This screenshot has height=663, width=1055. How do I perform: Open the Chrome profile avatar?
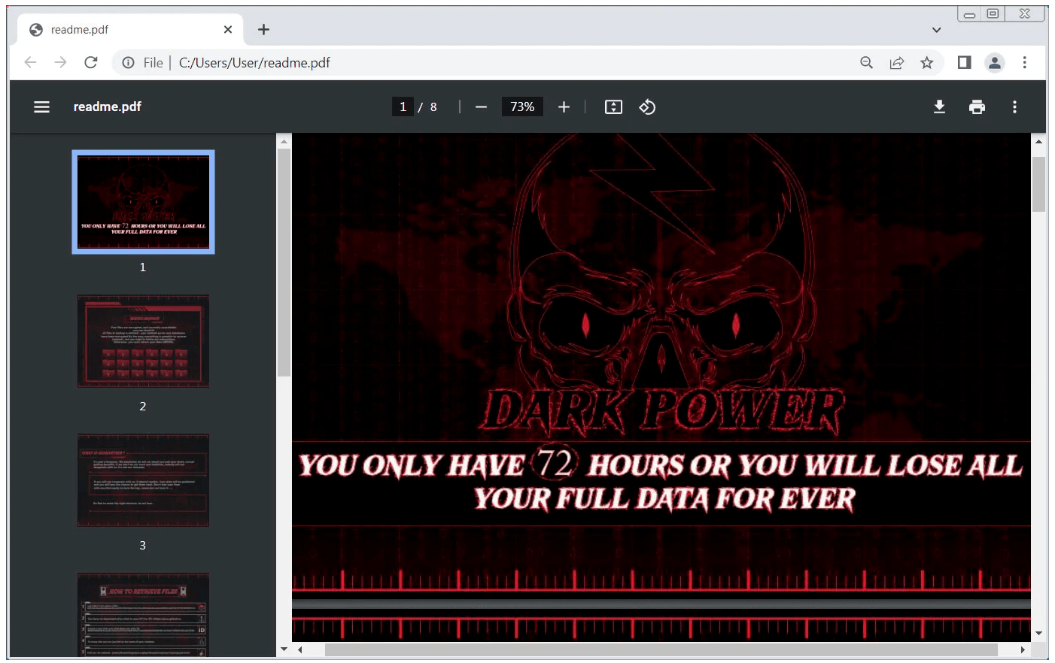pos(995,63)
